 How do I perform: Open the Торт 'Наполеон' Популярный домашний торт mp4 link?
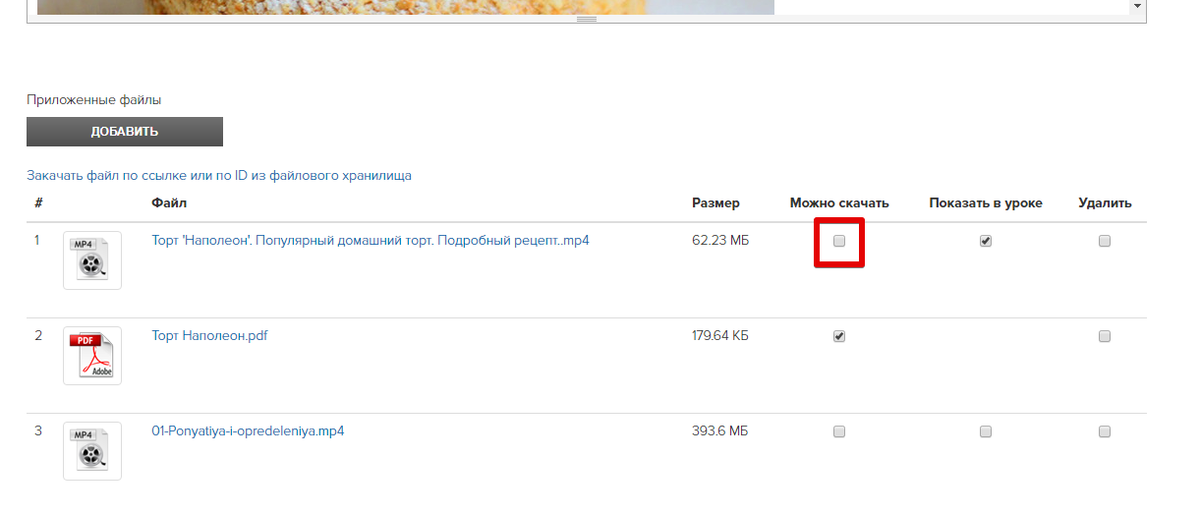click(370, 240)
